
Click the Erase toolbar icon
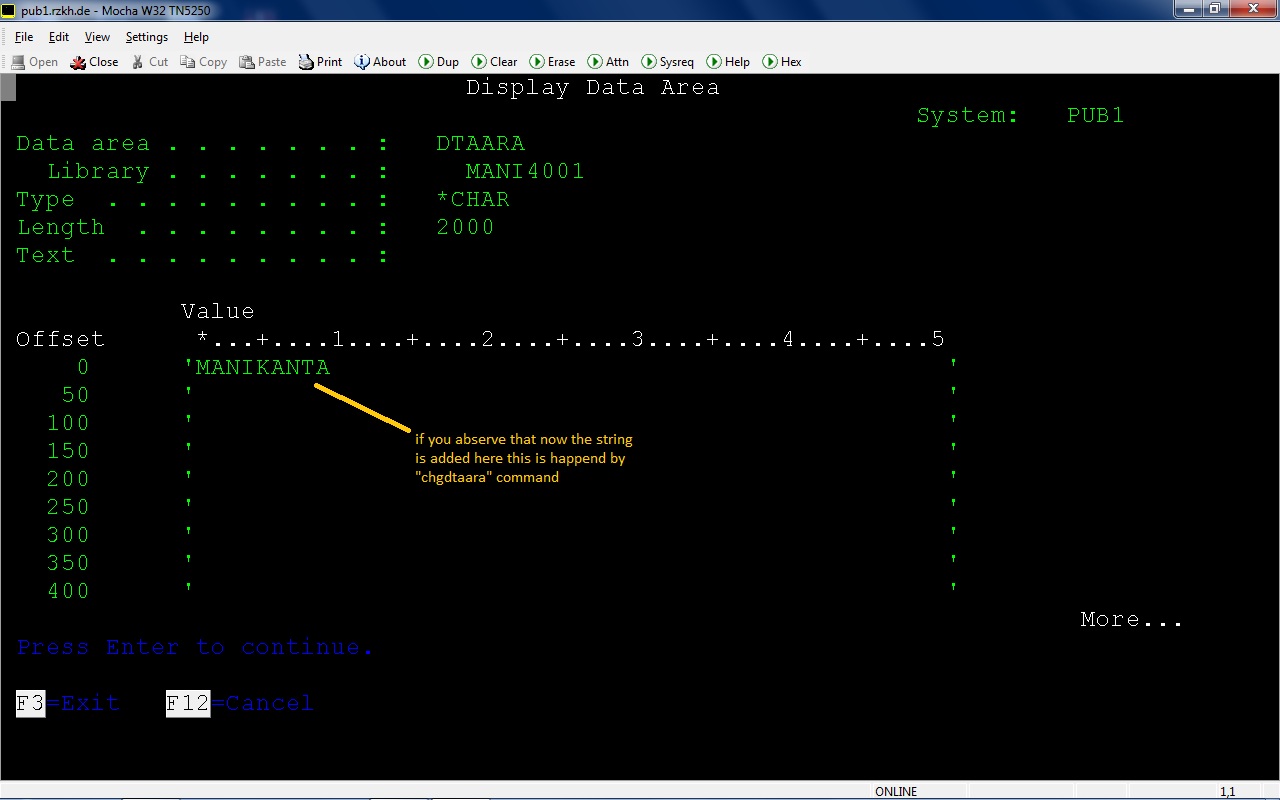(552, 61)
